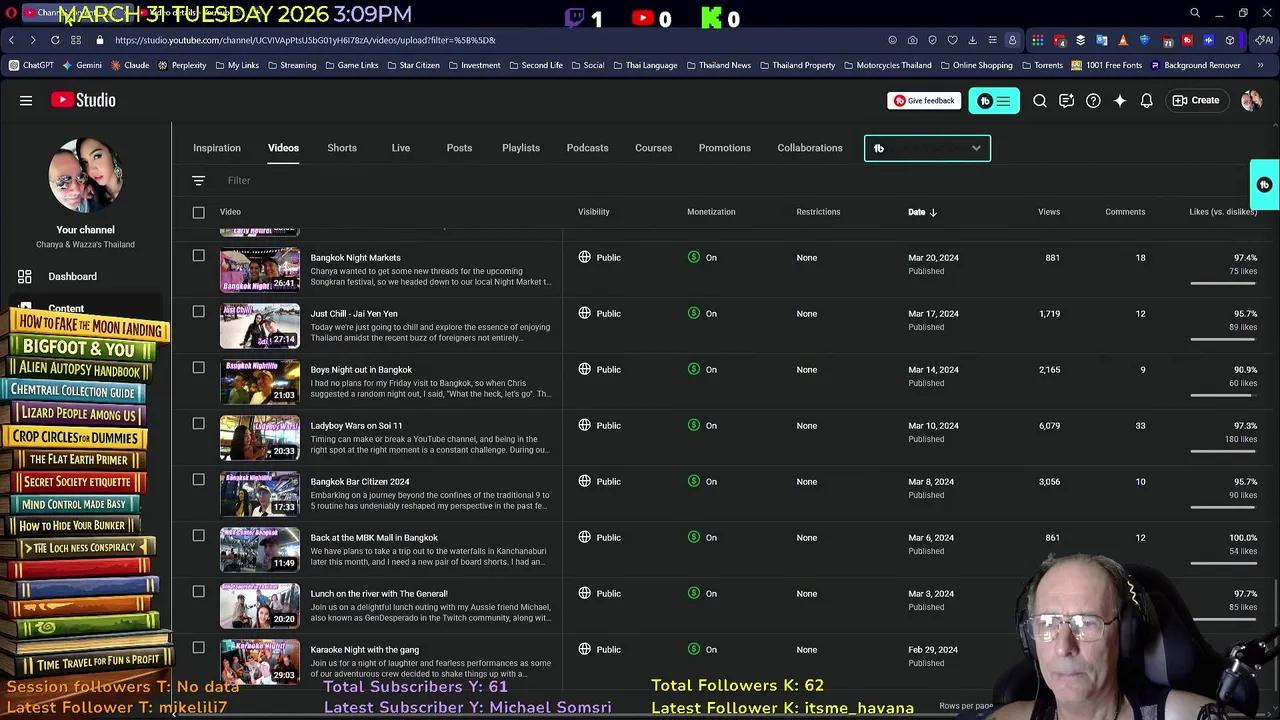The height and width of the screenshot is (720, 1280).
Task: Click the YouTube Studio logo
Action: point(83,100)
